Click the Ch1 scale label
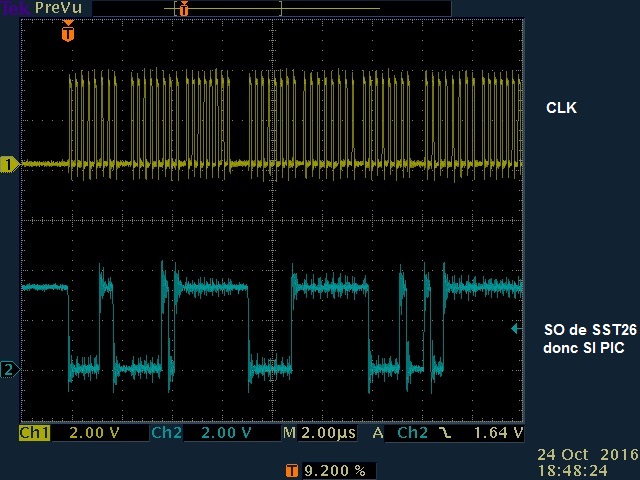 35,433
